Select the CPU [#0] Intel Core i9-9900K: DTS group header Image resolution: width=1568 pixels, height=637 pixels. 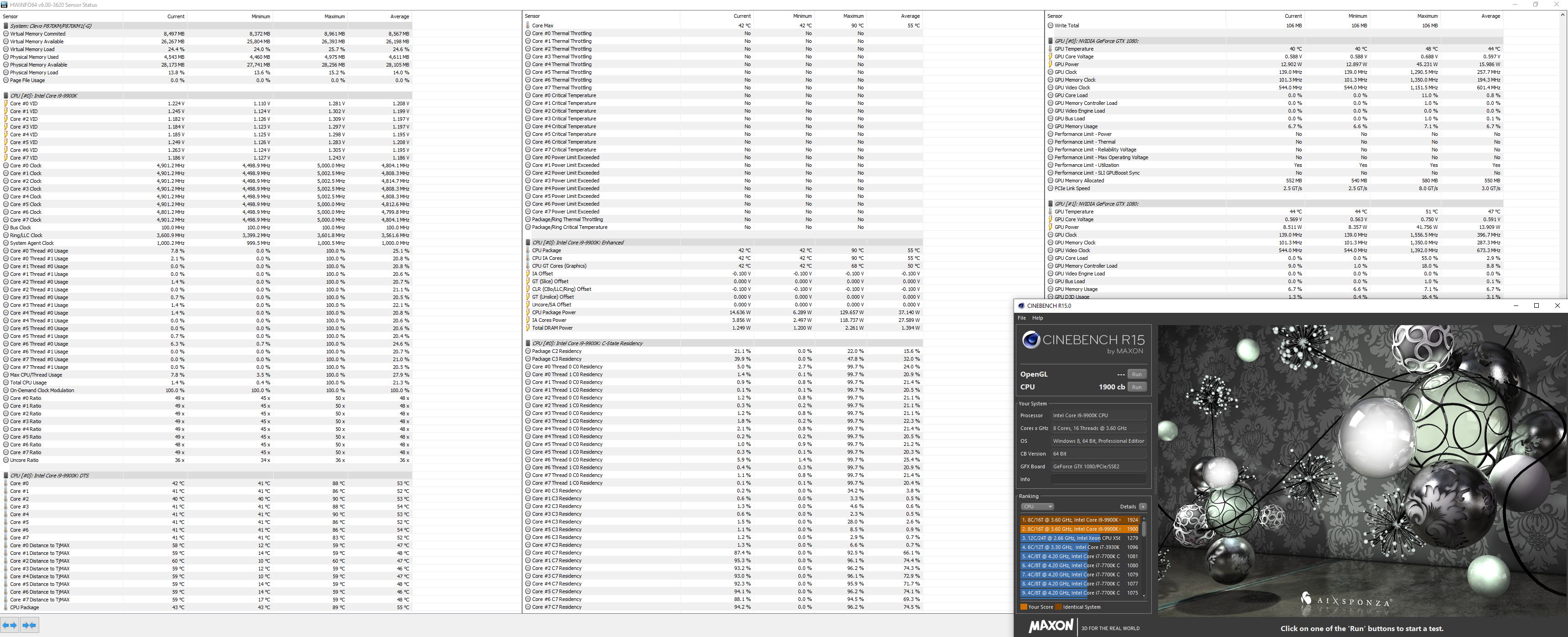pyautogui.click(x=49, y=476)
